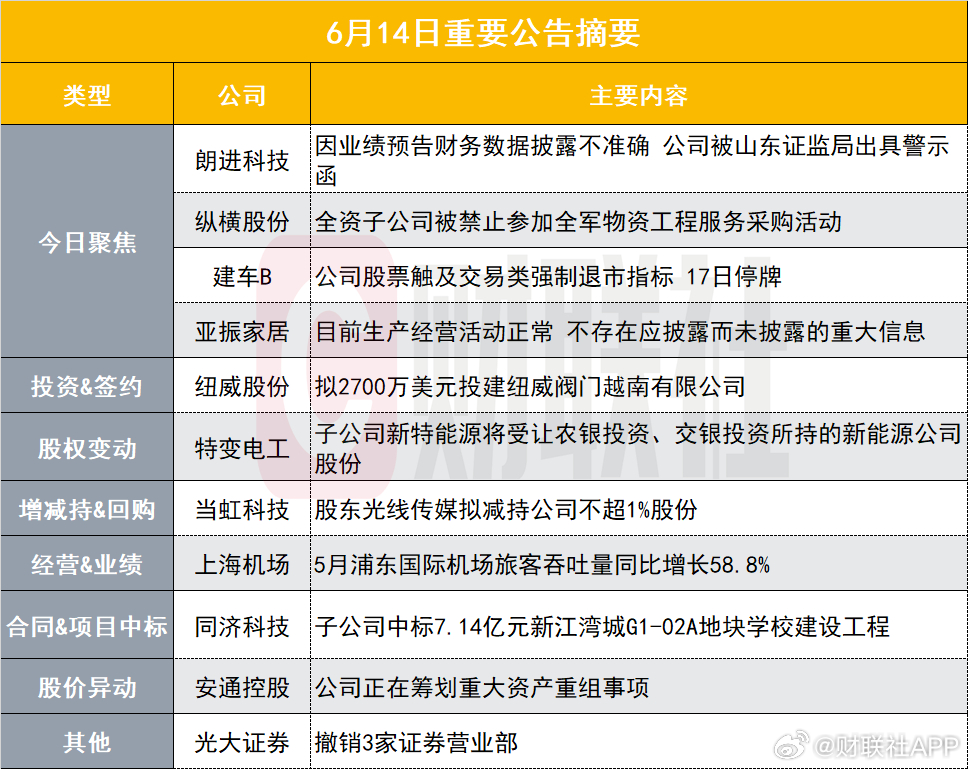Select company cell '上海机场'

242,564
